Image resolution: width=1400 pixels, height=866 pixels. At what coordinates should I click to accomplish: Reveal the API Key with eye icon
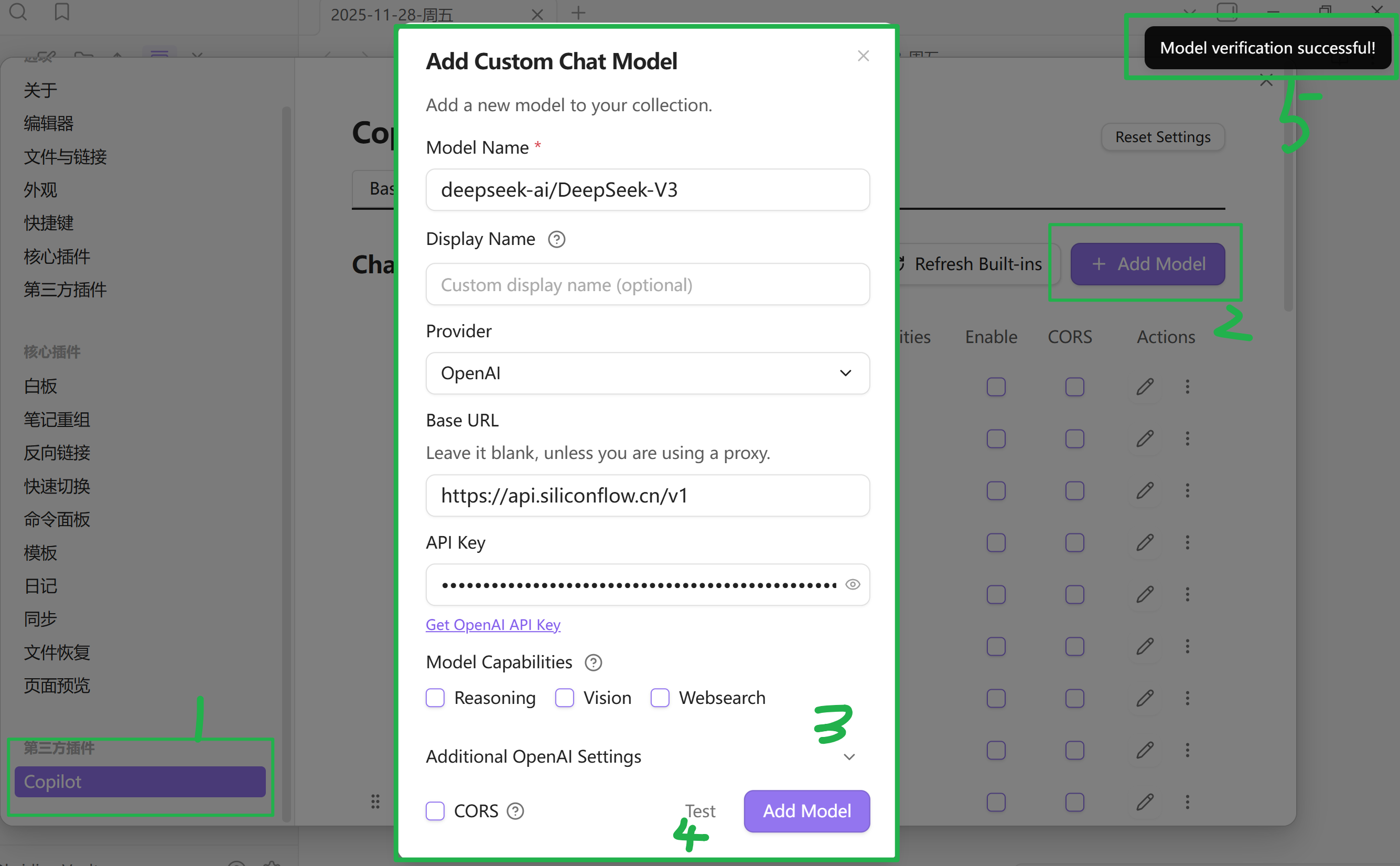click(x=852, y=584)
